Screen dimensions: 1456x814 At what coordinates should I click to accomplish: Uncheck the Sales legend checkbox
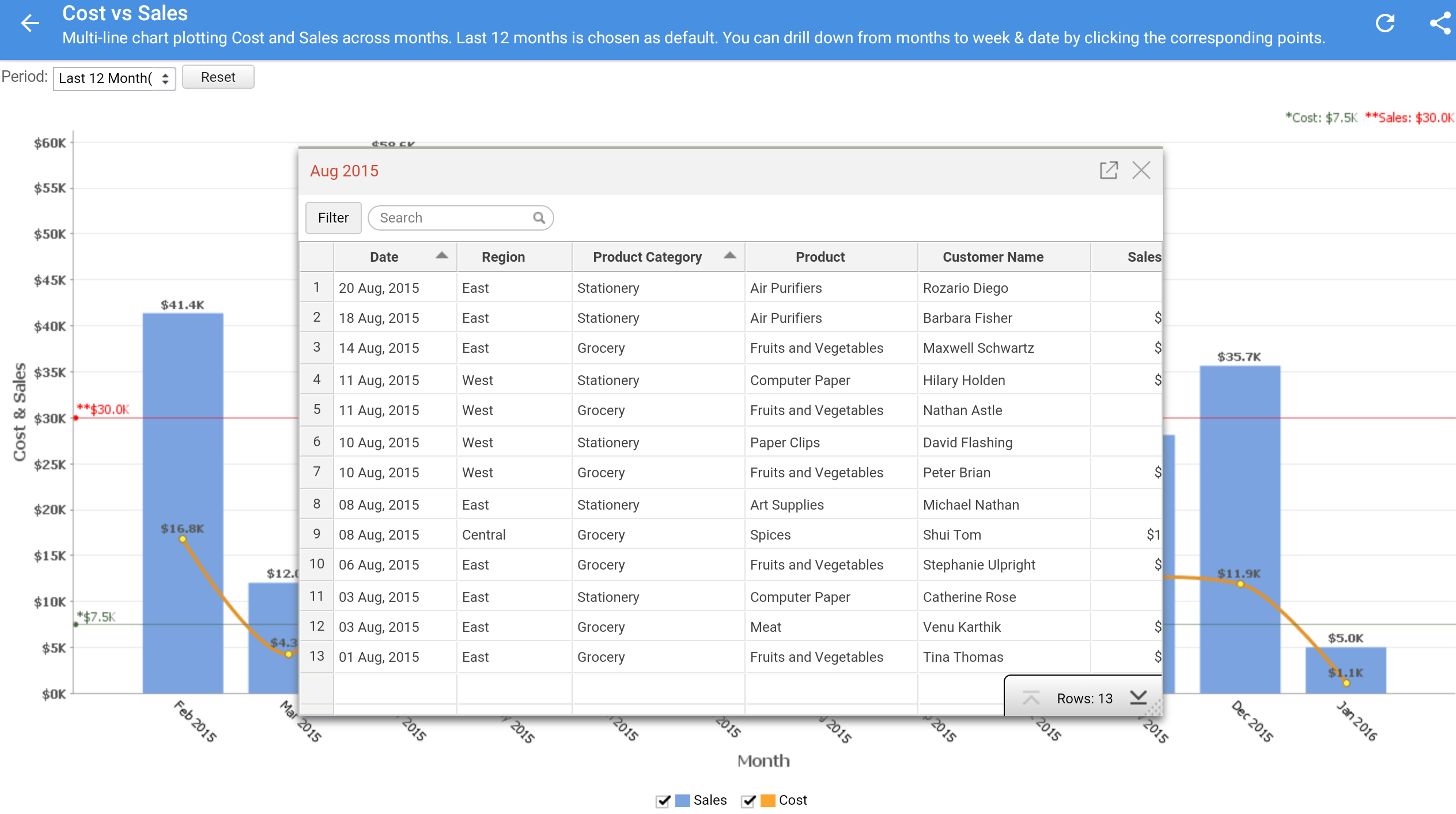(663, 801)
